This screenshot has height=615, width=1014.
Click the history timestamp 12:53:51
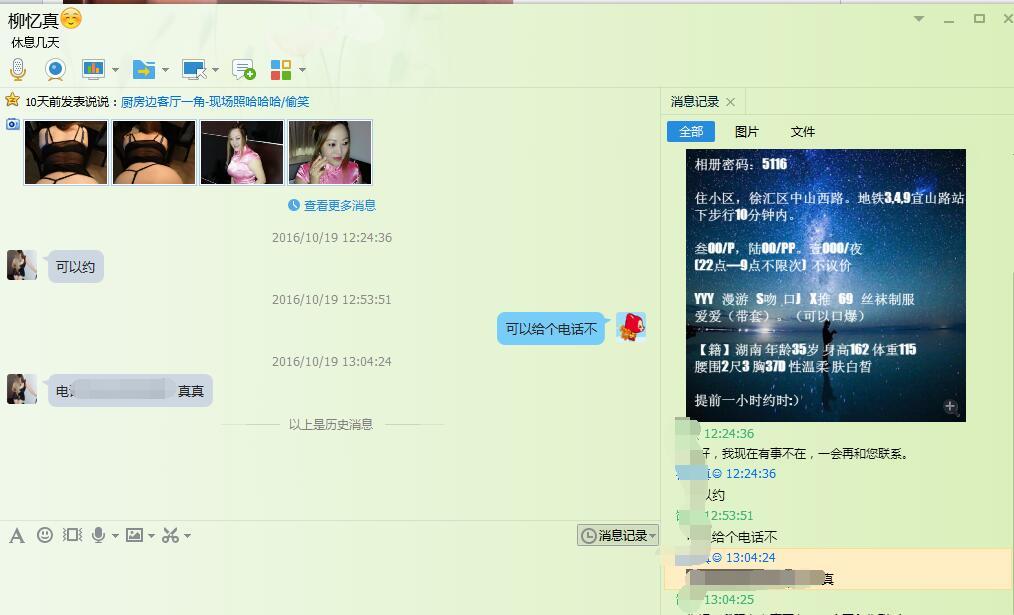(x=728, y=515)
